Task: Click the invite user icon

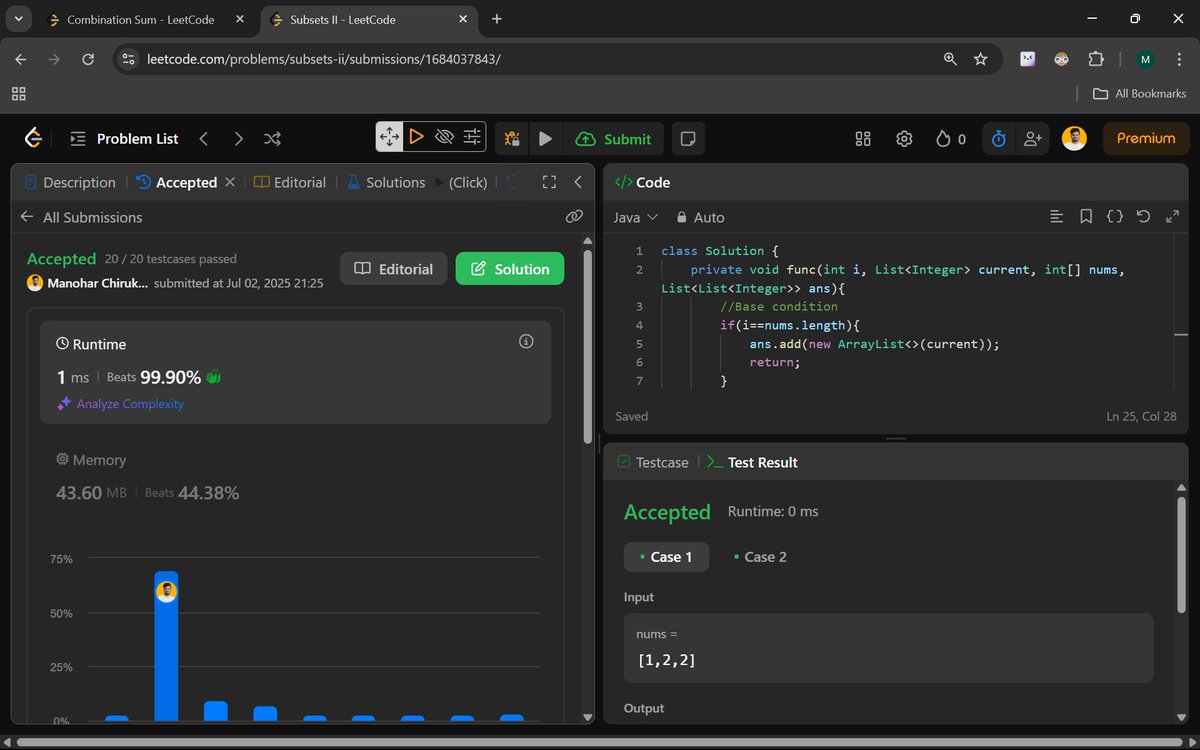Action: (1032, 139)
